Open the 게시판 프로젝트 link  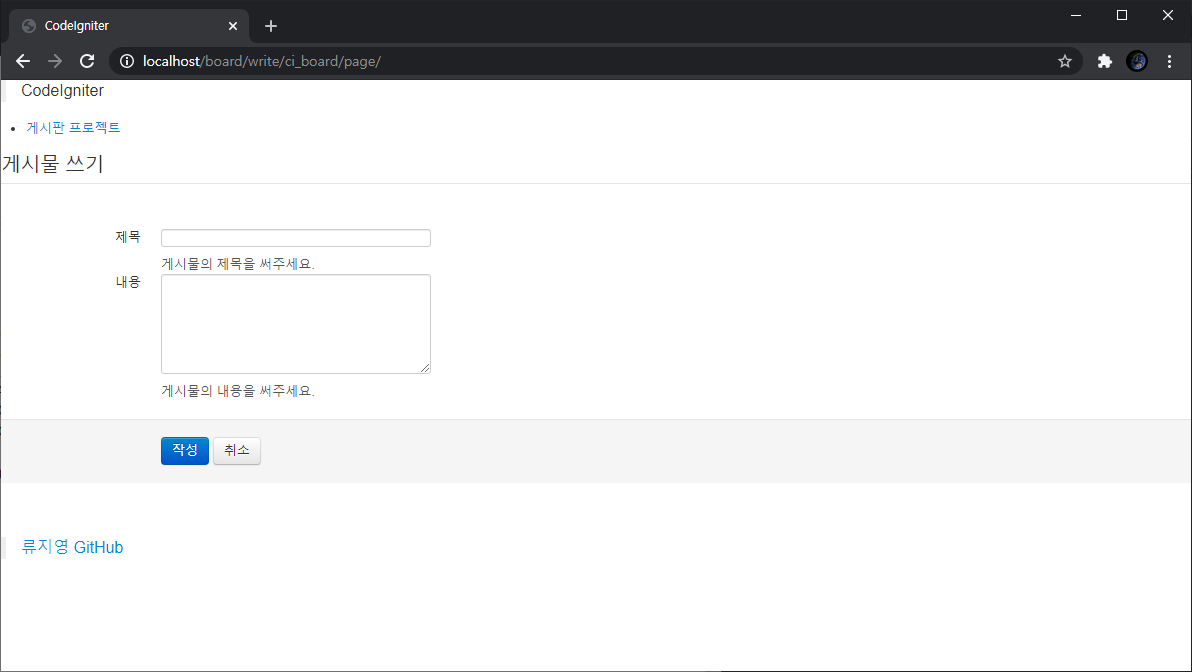(73, 127)
